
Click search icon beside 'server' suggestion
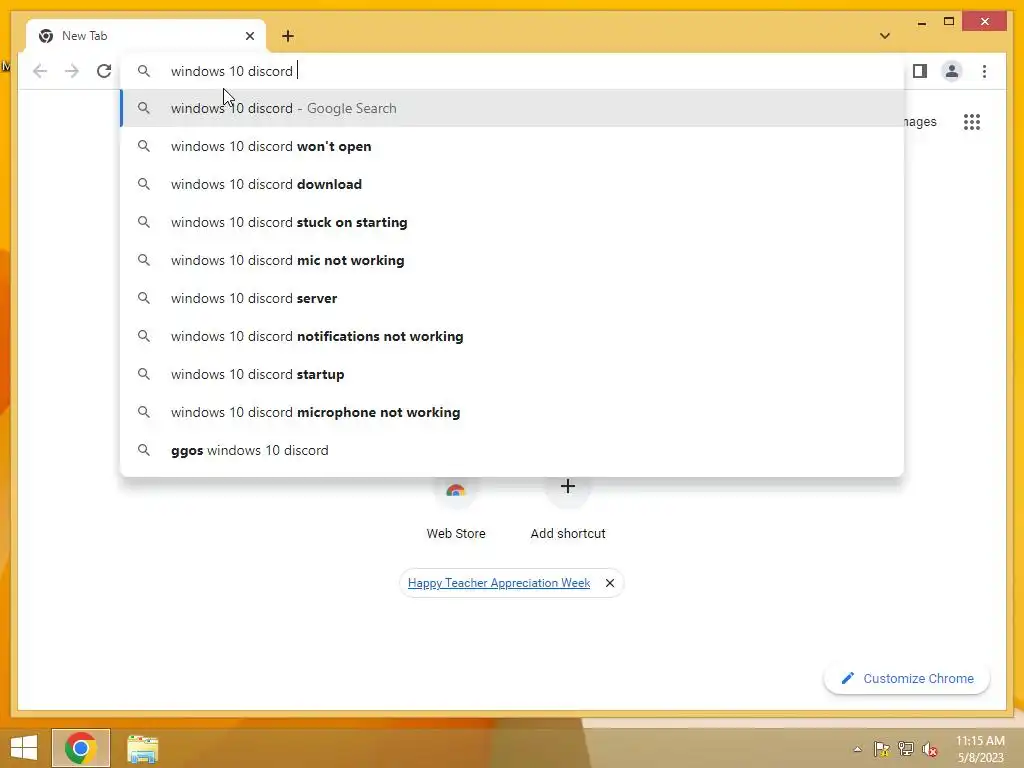pos(144,298)
